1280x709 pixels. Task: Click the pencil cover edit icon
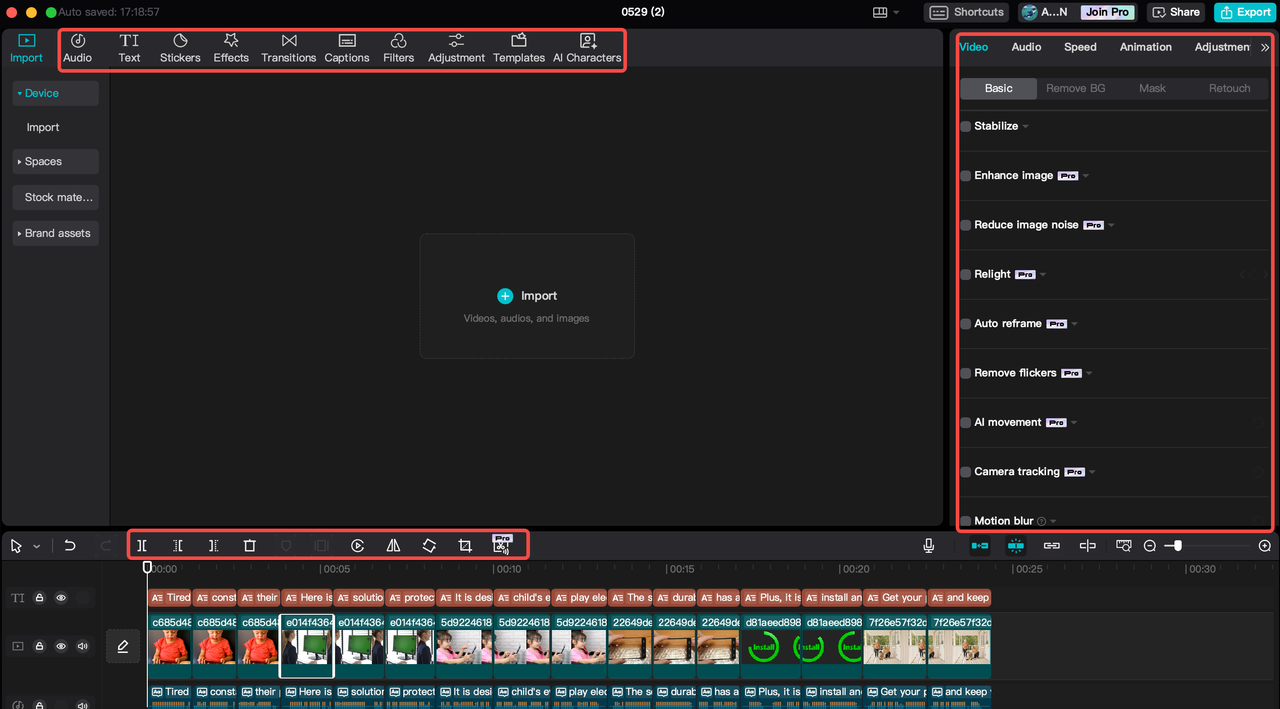point(123,647)
